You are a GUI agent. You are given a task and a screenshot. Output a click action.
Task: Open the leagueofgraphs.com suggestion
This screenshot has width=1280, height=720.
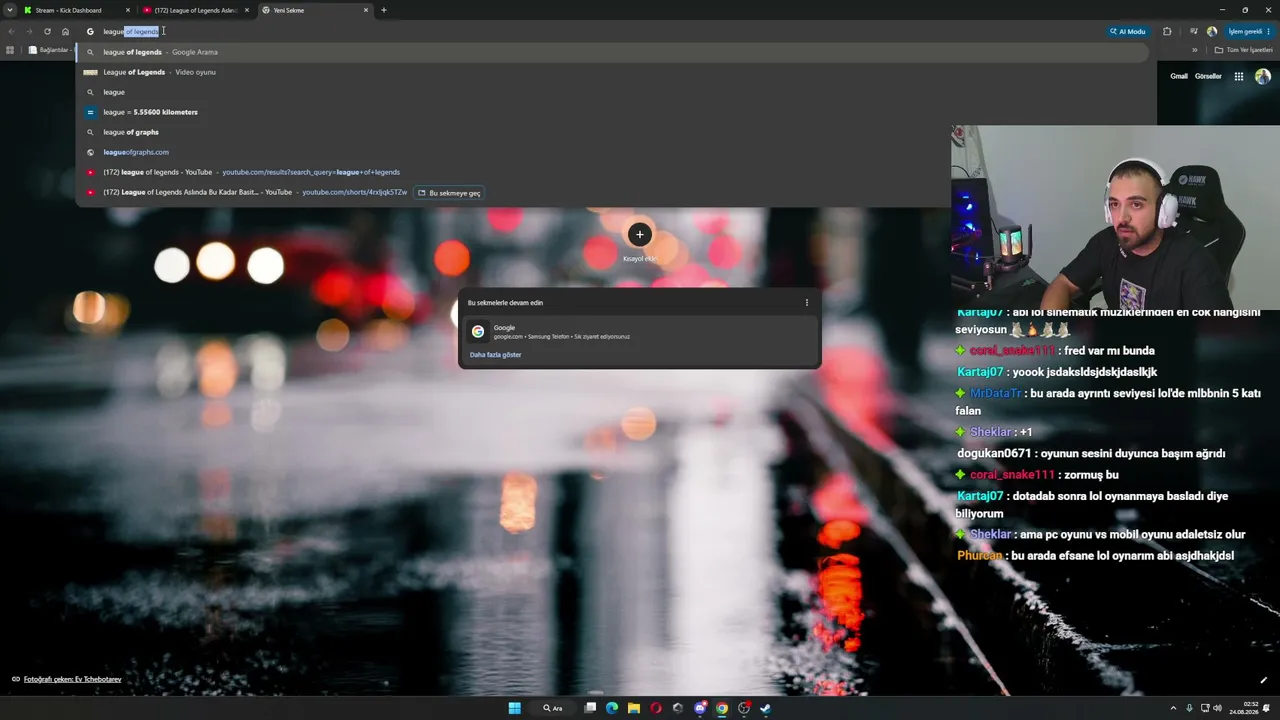point(612,152)
